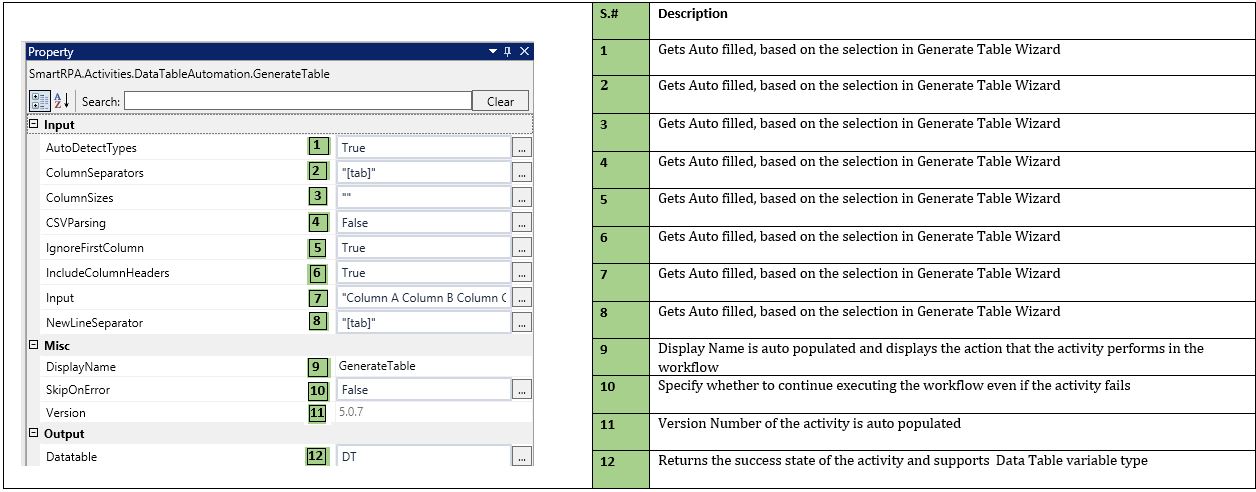Close the Property panel
The image size is (1256, 492).
point(524,52)
